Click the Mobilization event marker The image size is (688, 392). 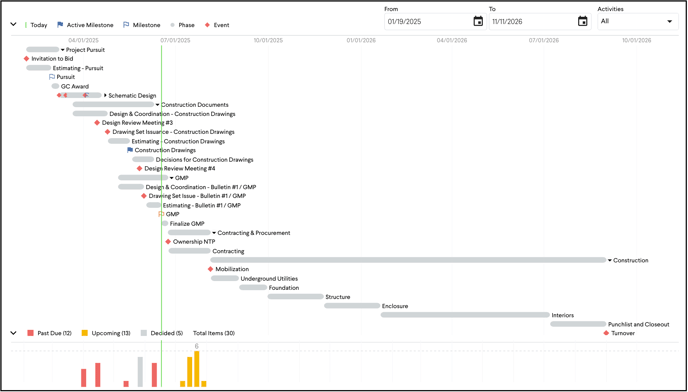tap(211, 269)
